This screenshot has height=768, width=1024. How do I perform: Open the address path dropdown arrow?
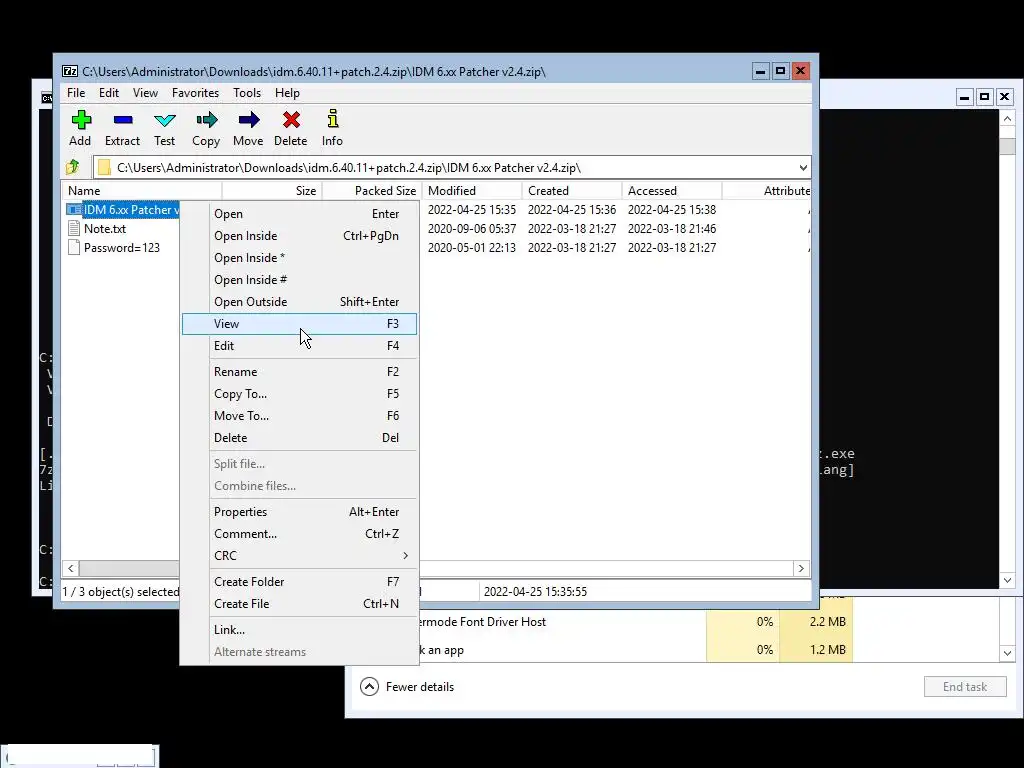point(803,168)
